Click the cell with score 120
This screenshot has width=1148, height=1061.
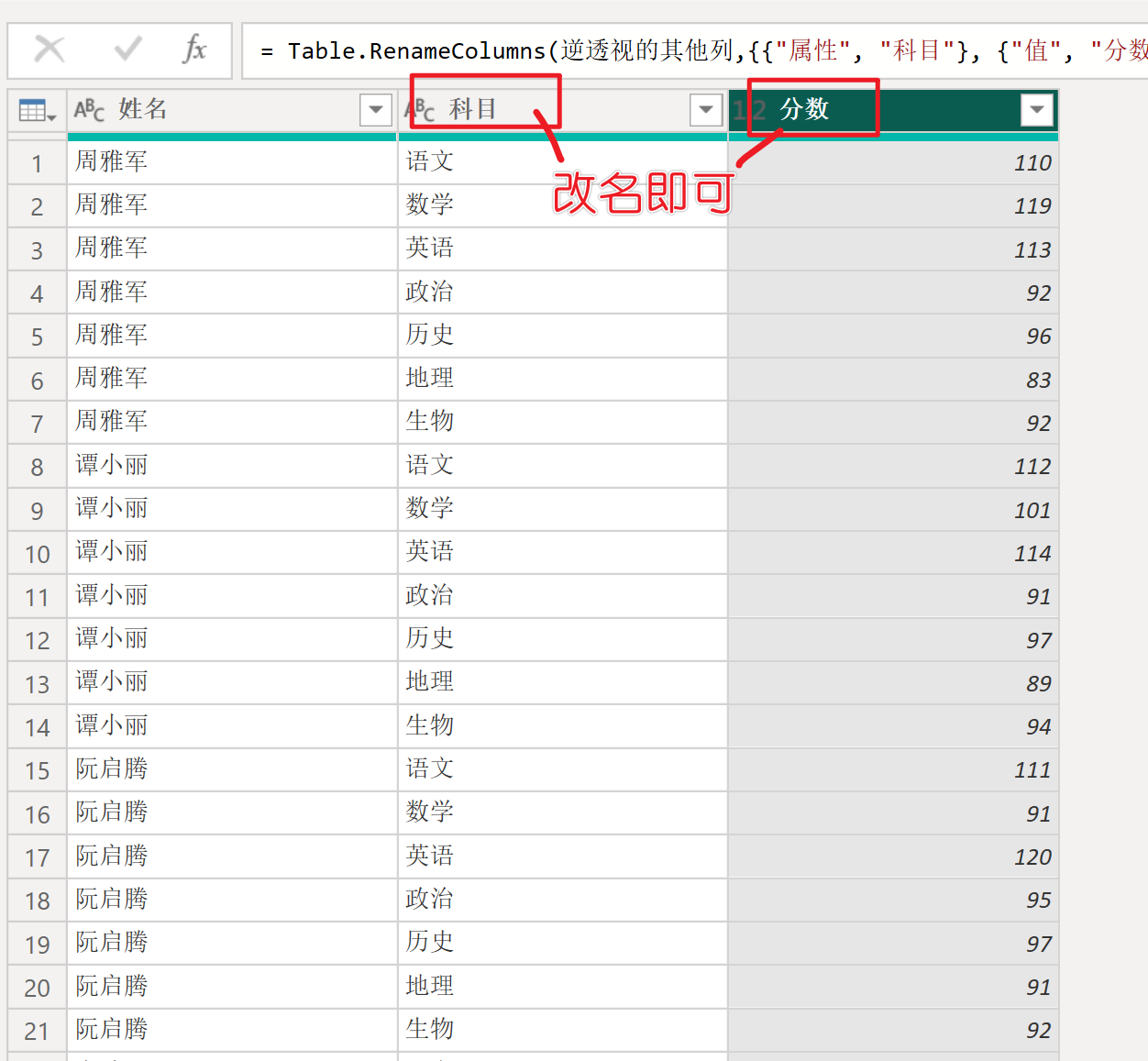[892, 857]
